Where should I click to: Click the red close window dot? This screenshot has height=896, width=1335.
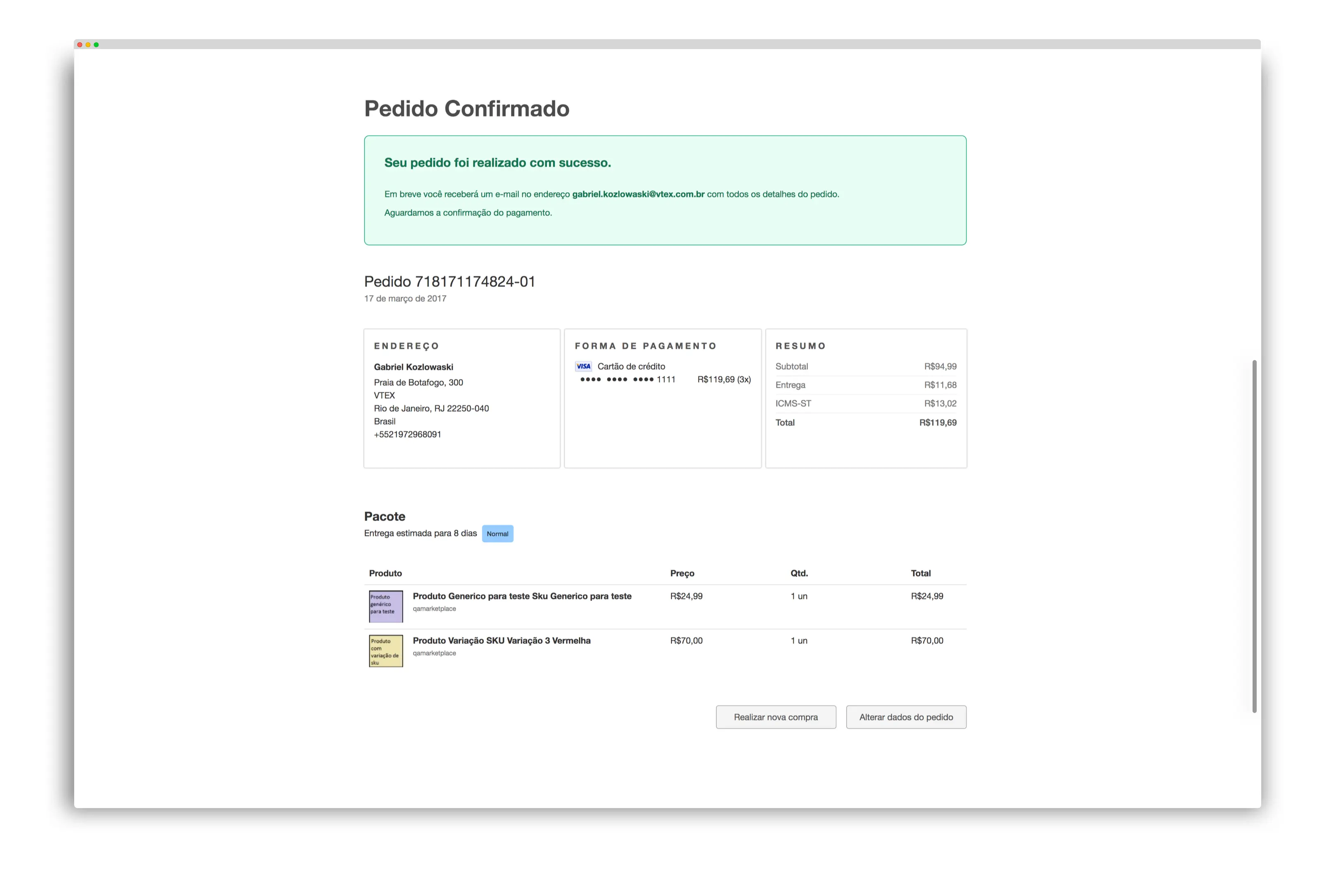[x=80, y=45]
